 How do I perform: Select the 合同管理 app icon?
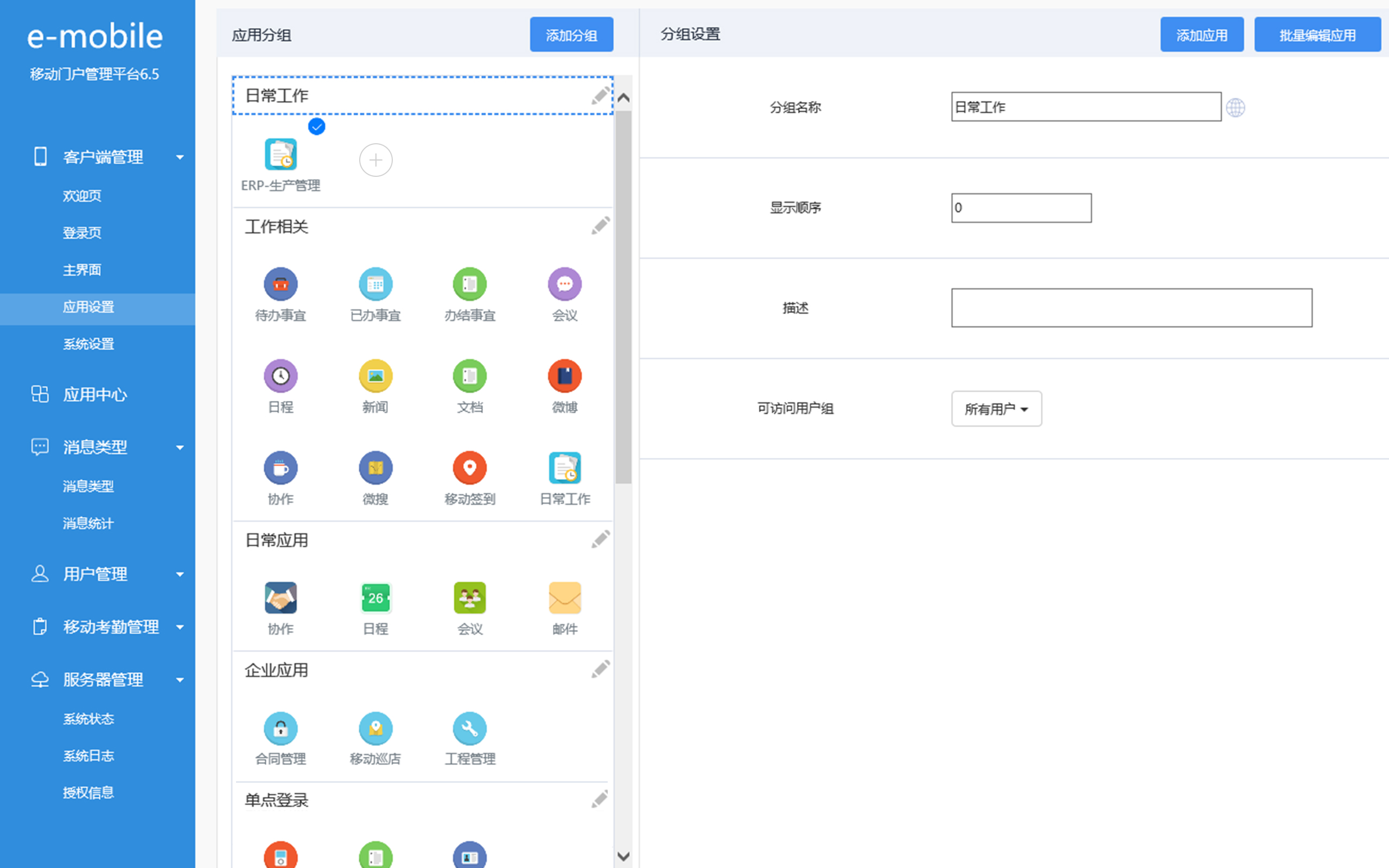(281, 729)
